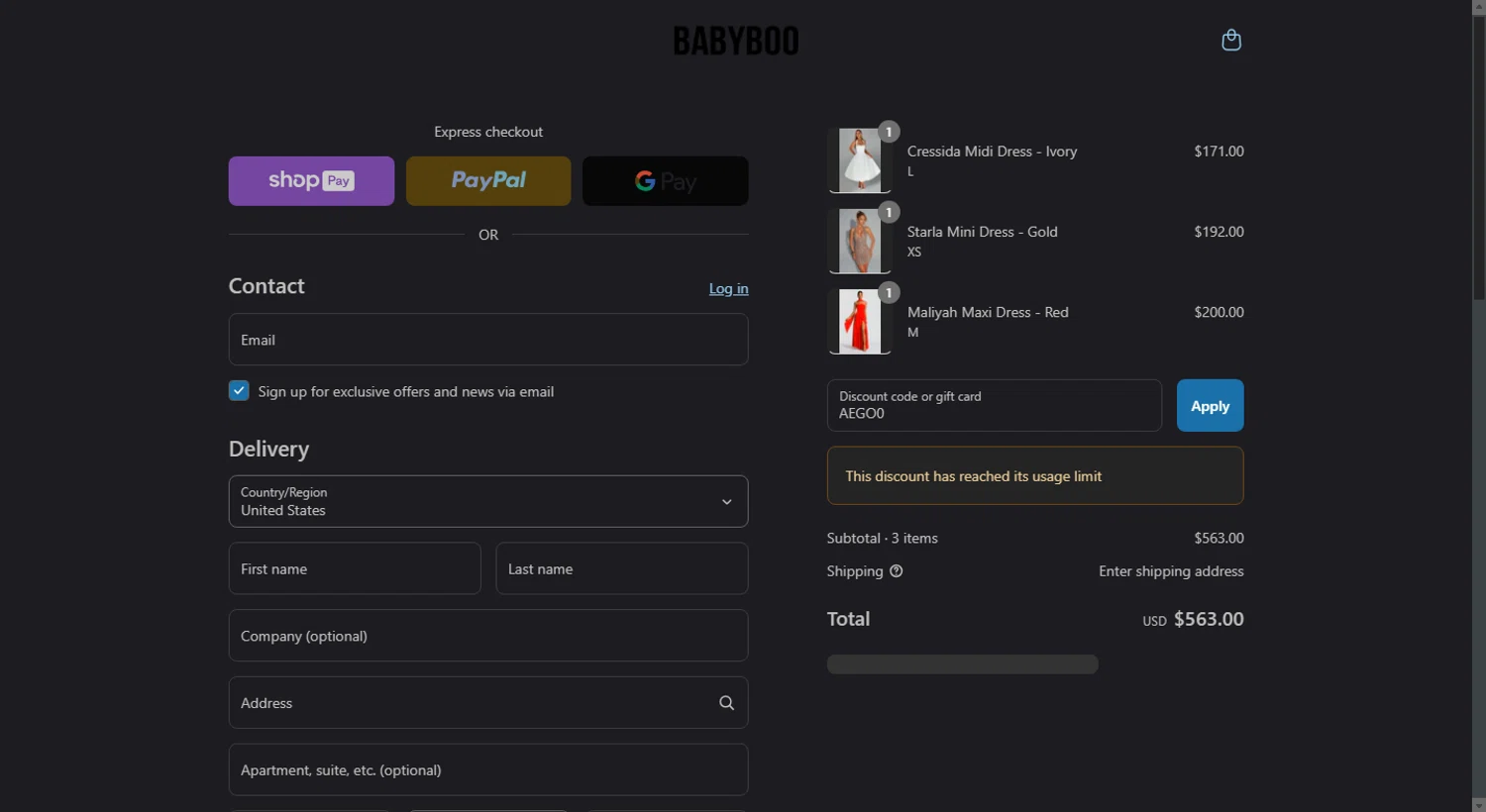Click the $192.00 price
The width and height of the screenshot is (1486, 812).
pos(1219,232)
